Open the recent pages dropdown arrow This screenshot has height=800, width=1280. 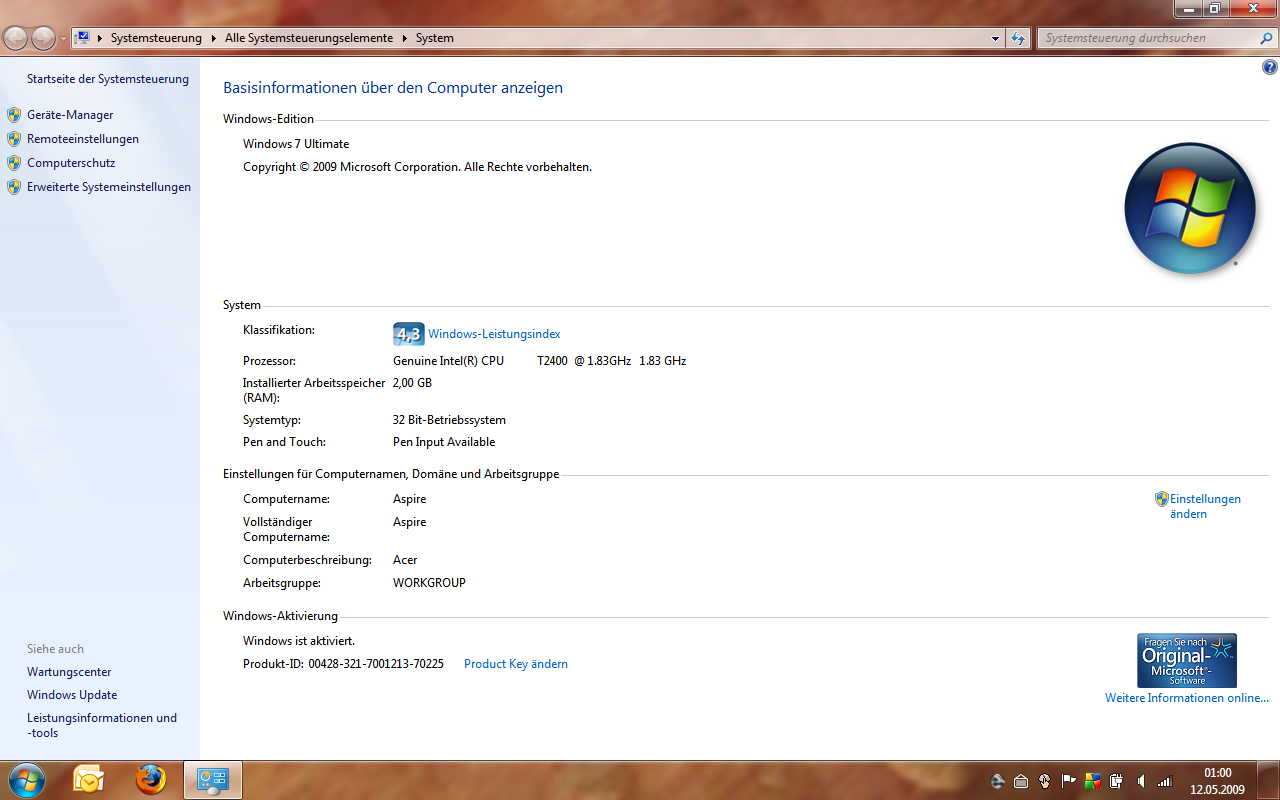[x=64, y=39]
